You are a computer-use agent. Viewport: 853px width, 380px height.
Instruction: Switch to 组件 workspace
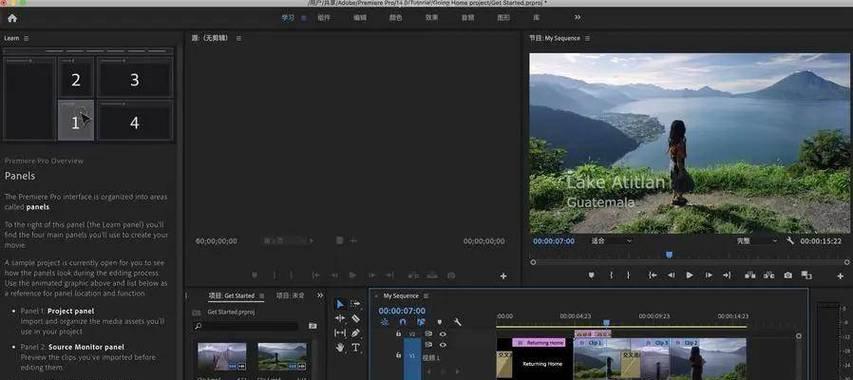click(x=324, y=17)
